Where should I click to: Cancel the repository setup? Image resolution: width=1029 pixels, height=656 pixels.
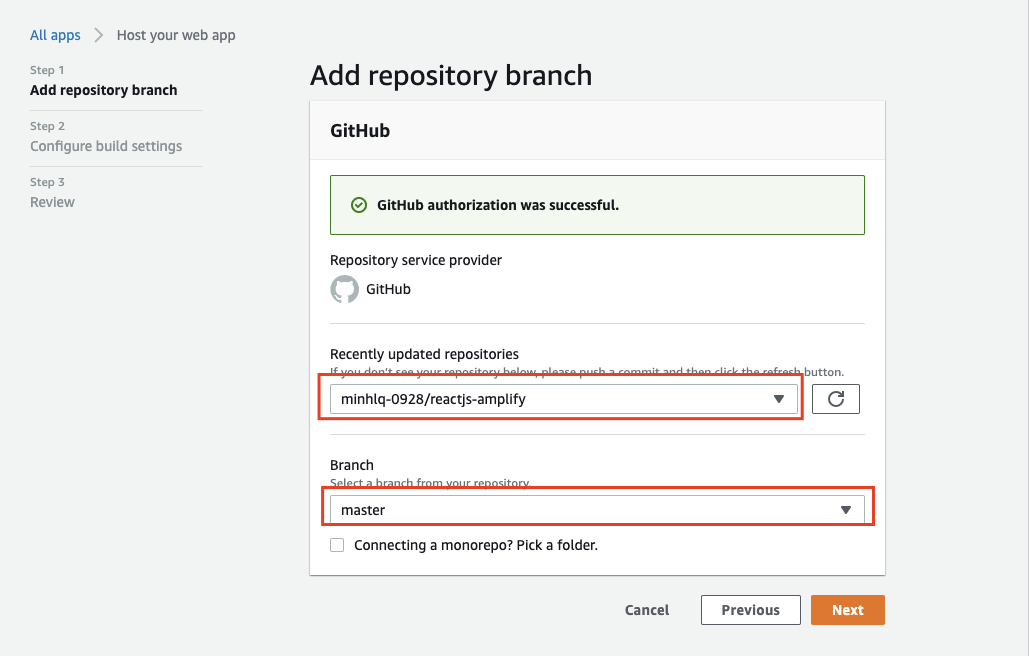(647, 610)
